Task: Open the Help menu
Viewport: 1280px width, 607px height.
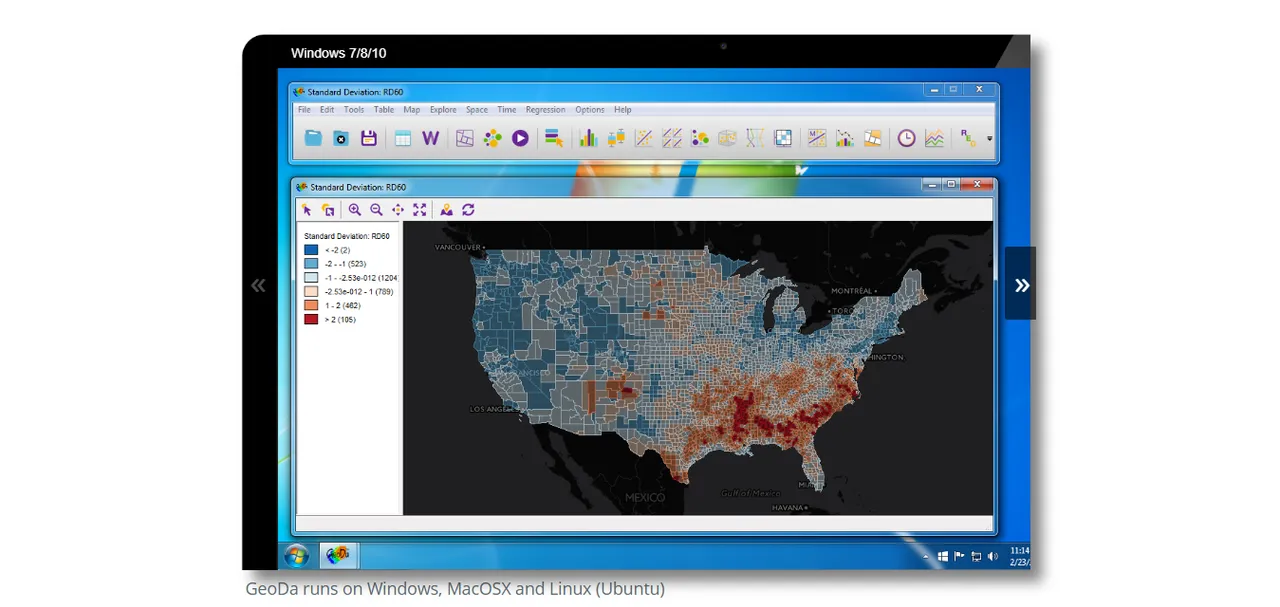Action: click(623, 110)
